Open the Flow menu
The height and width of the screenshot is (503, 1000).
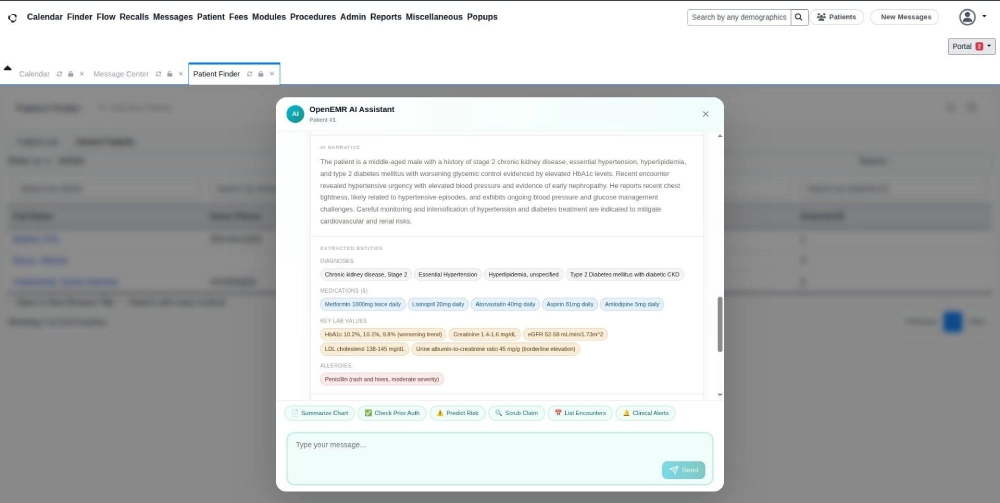(x=106, y=17)
